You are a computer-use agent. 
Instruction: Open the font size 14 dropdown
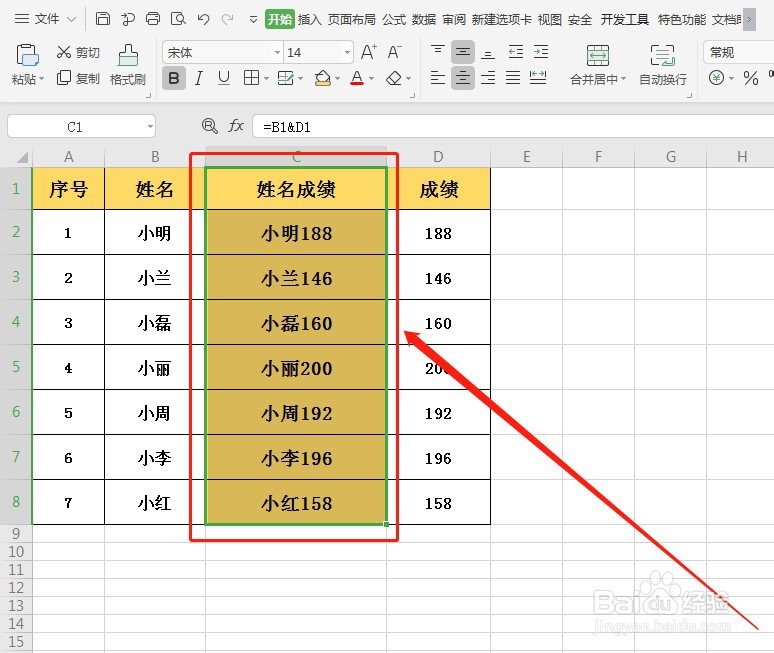(x=348, y=52)
